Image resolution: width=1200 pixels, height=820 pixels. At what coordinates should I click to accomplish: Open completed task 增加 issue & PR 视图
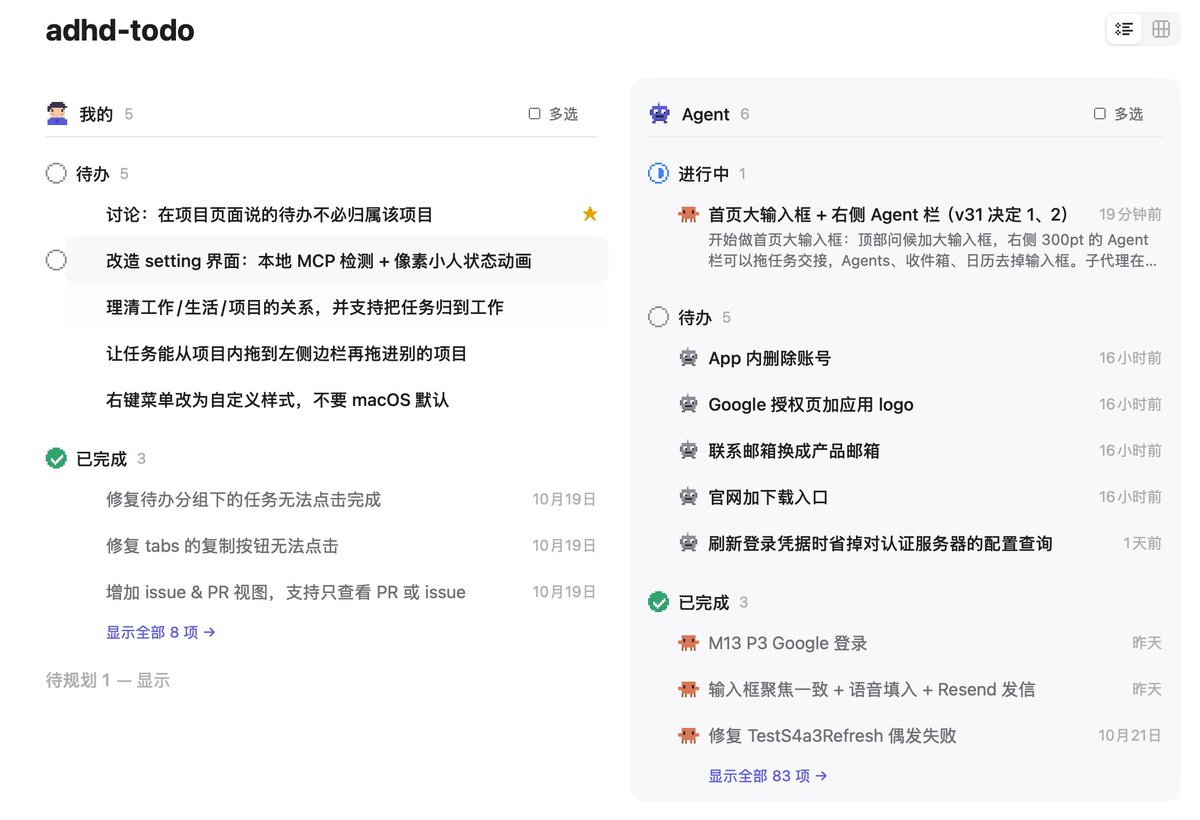pos(286,592)
